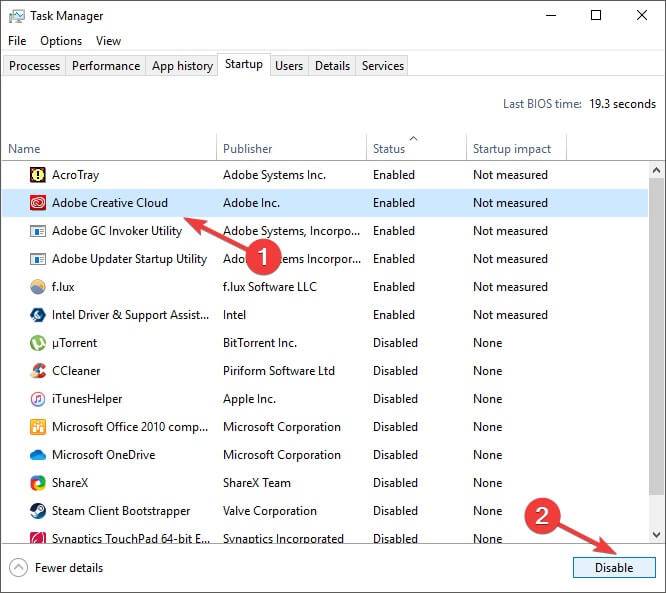Click the µTorrent green icon
The image size is (666, 593).
pos(38,343)
